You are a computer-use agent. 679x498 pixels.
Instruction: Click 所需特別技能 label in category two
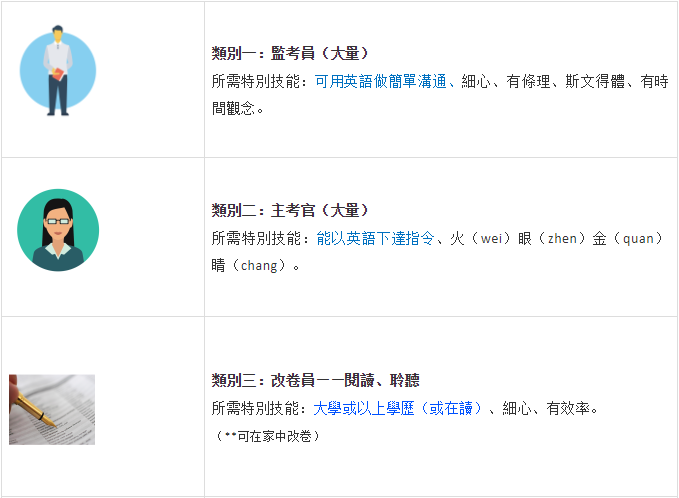point(255,239)
